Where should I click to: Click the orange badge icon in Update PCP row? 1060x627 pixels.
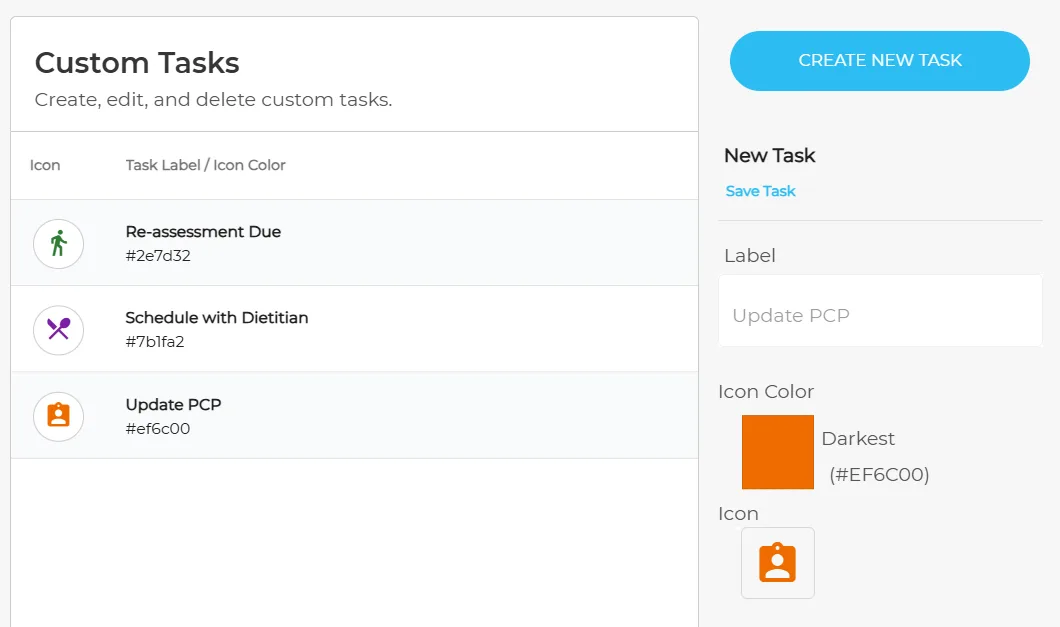[x=59, y=416]
